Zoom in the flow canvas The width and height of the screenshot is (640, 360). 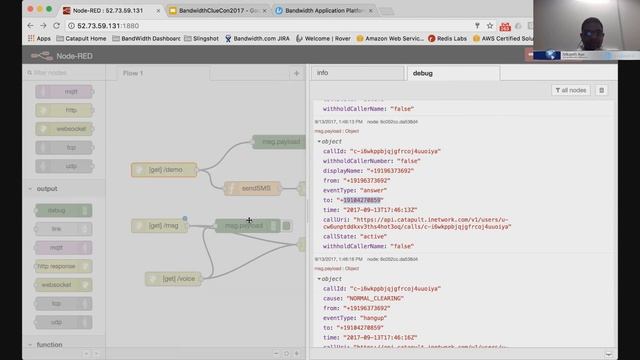pyautogui.click(x=297, y=353)
